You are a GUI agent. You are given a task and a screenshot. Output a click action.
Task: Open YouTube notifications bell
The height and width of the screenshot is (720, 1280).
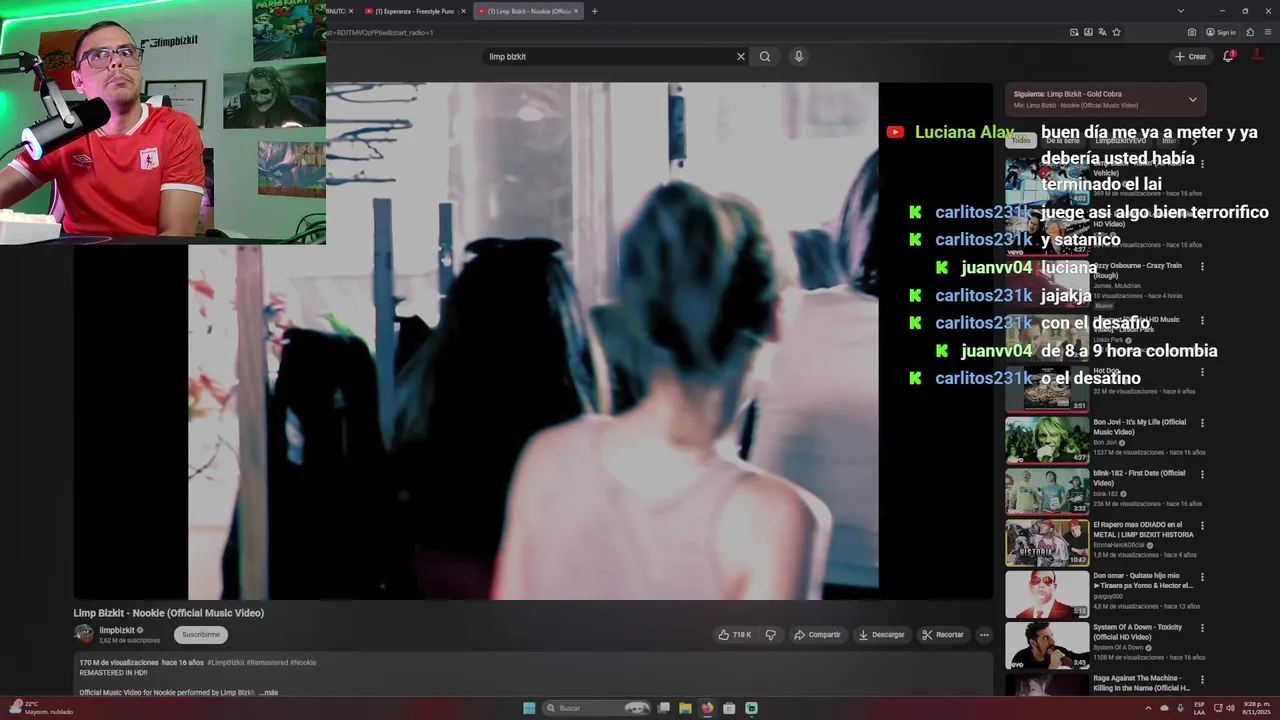[1229, 56]
